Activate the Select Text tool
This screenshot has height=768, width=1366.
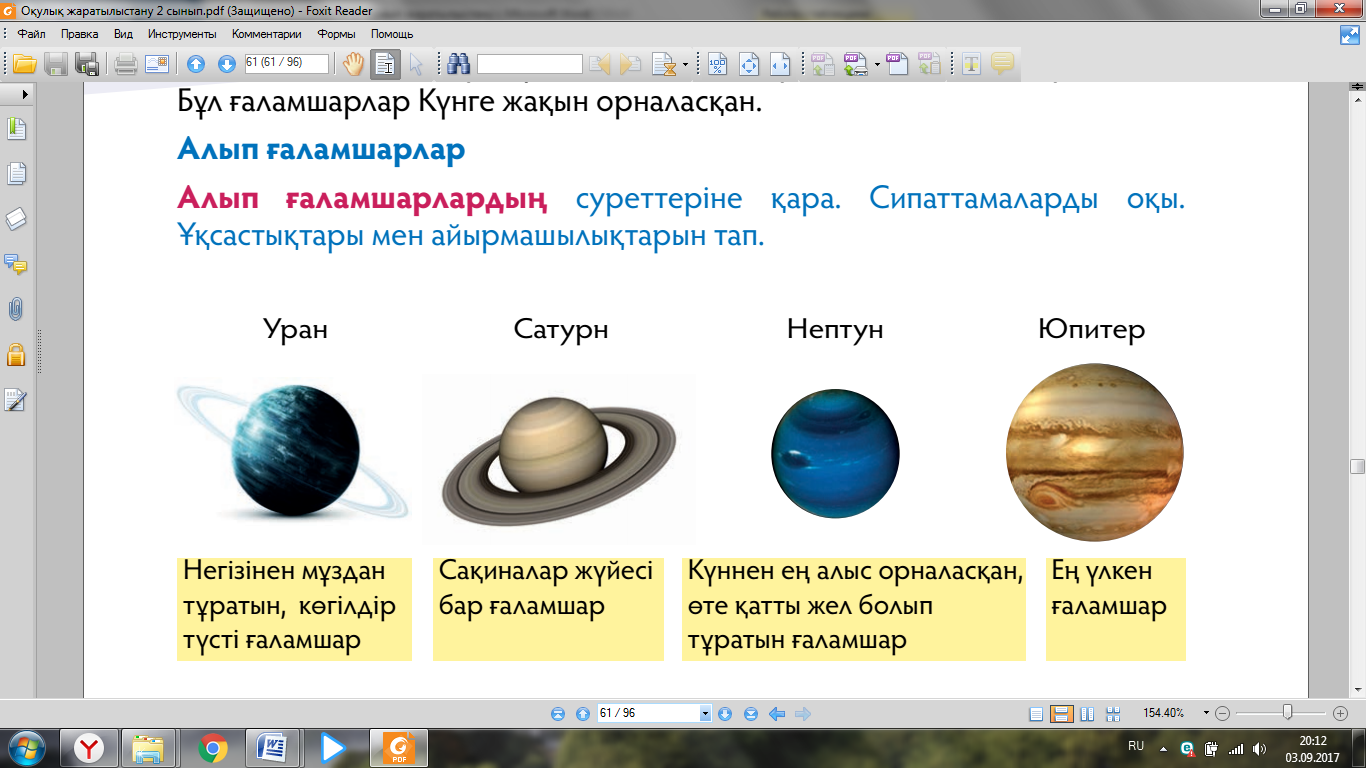click(385, 64)
